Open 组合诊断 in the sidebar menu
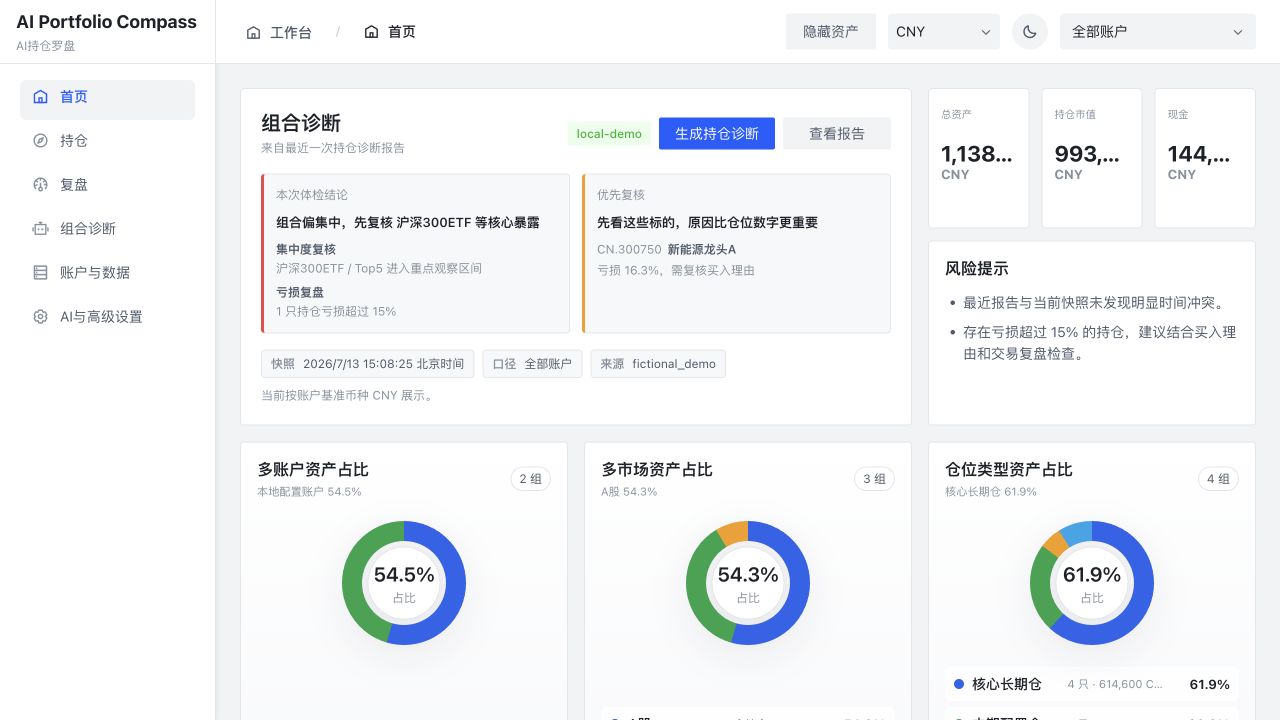 [108, 229]
